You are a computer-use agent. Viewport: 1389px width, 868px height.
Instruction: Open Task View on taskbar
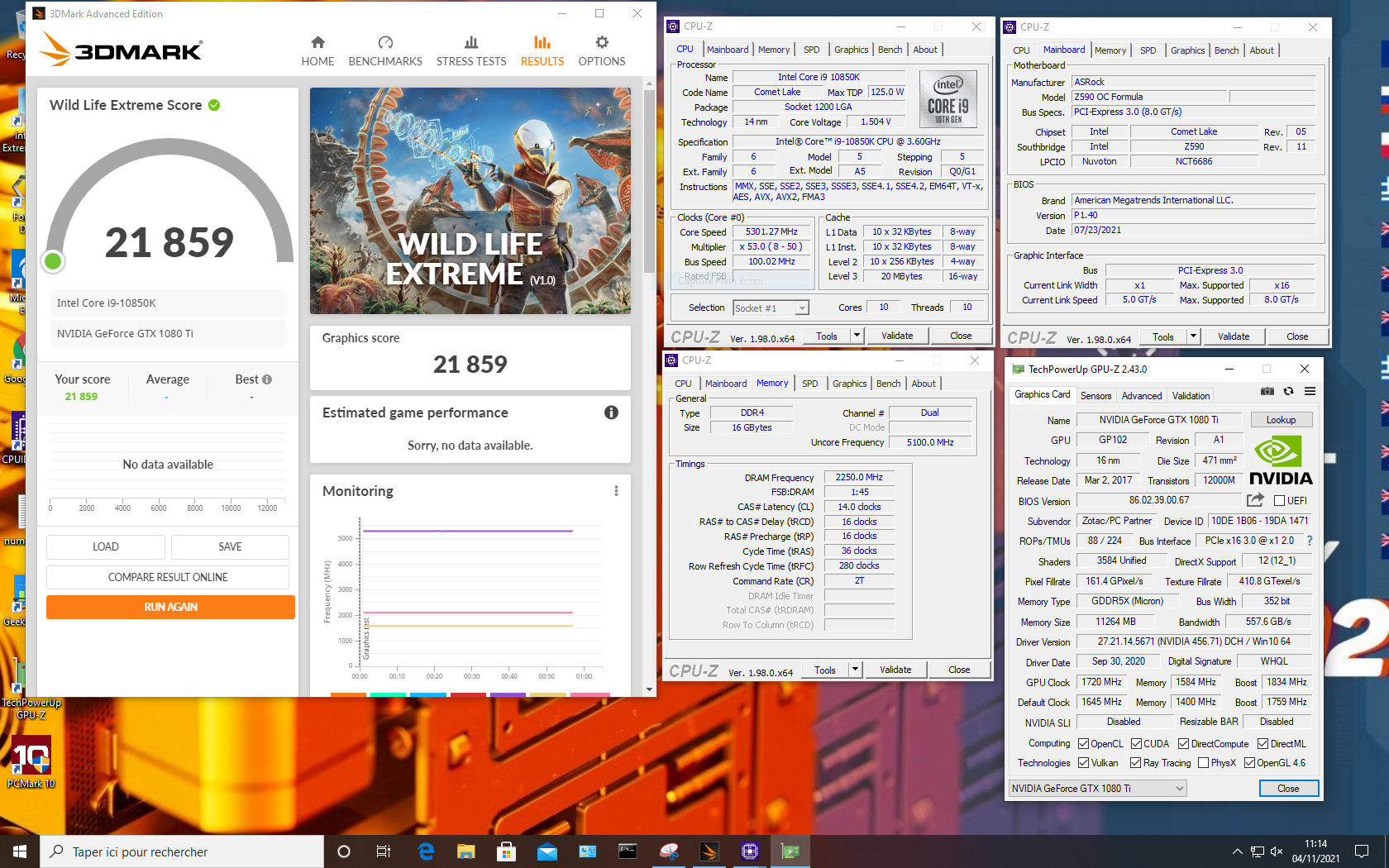[x=383, y=851]
